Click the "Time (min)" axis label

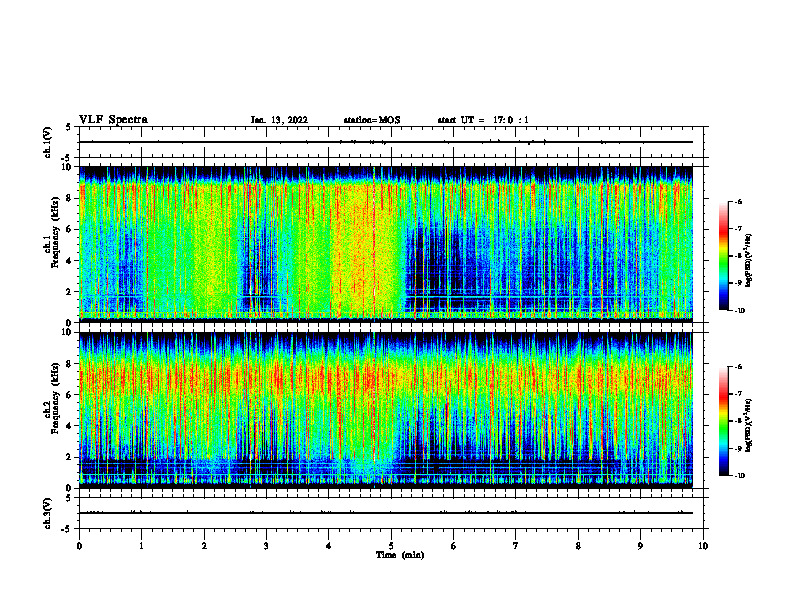pos(400,555)
